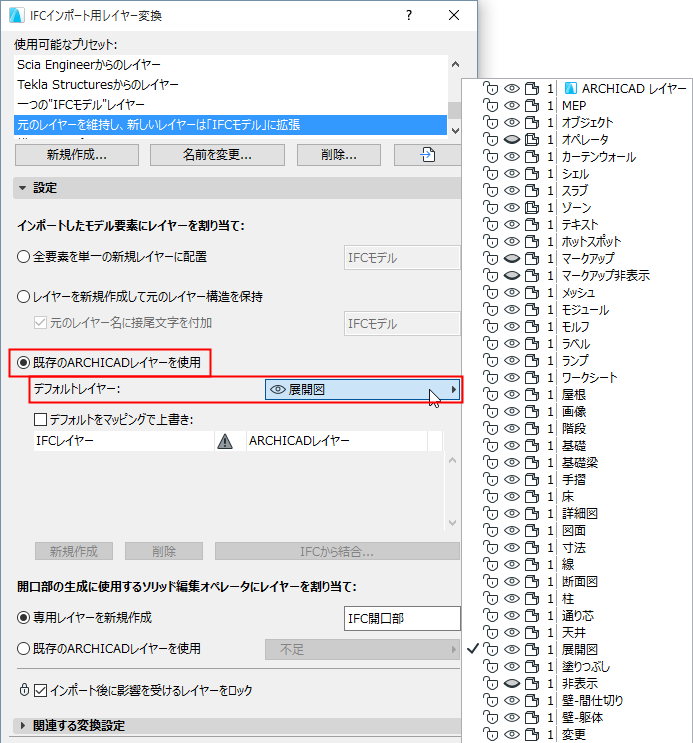The image size is (693, 743).
Task: Click lock icon for モジュール layer
Action: point(491,310)
